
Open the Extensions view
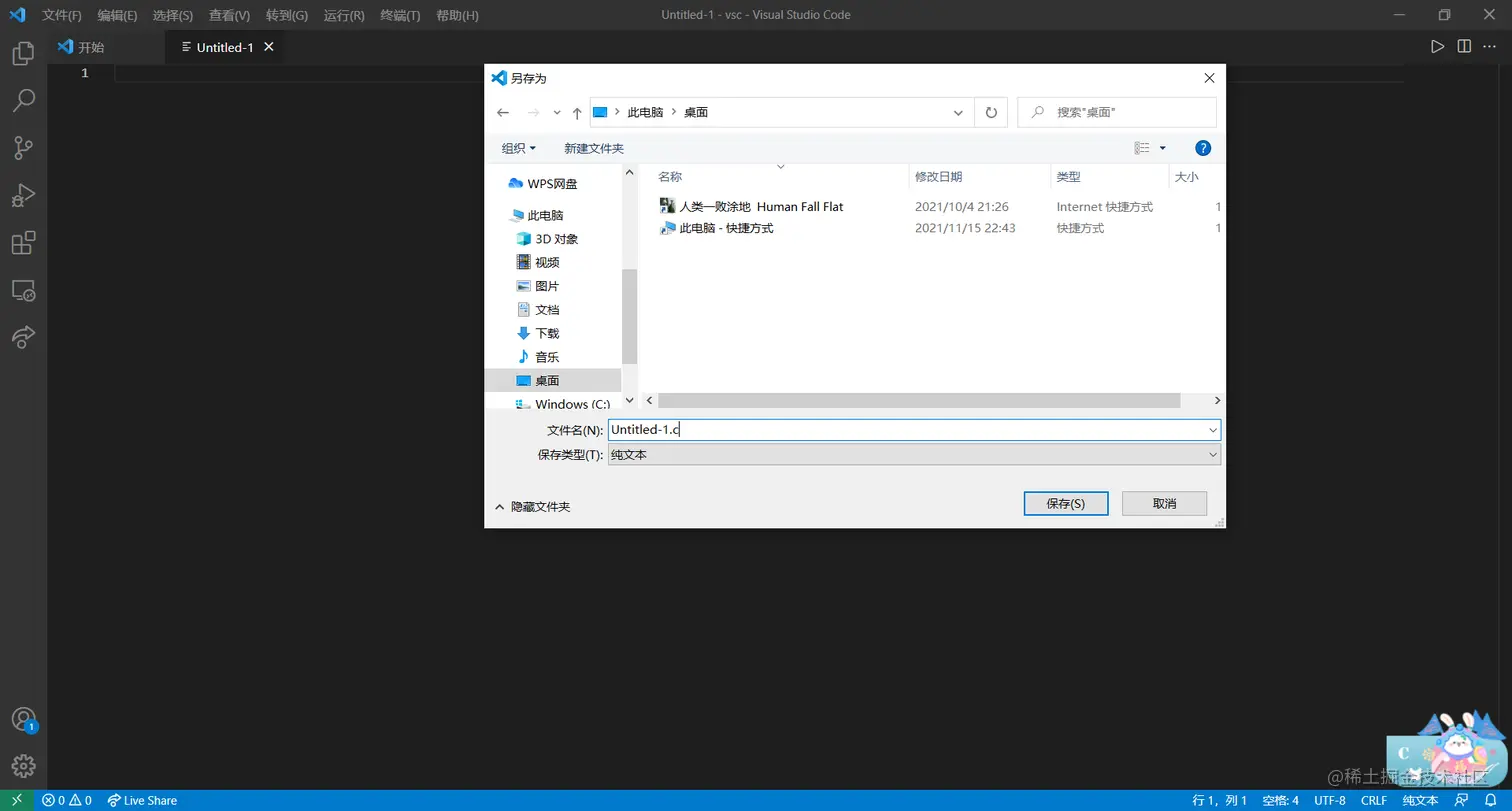(x=23, y=243)
